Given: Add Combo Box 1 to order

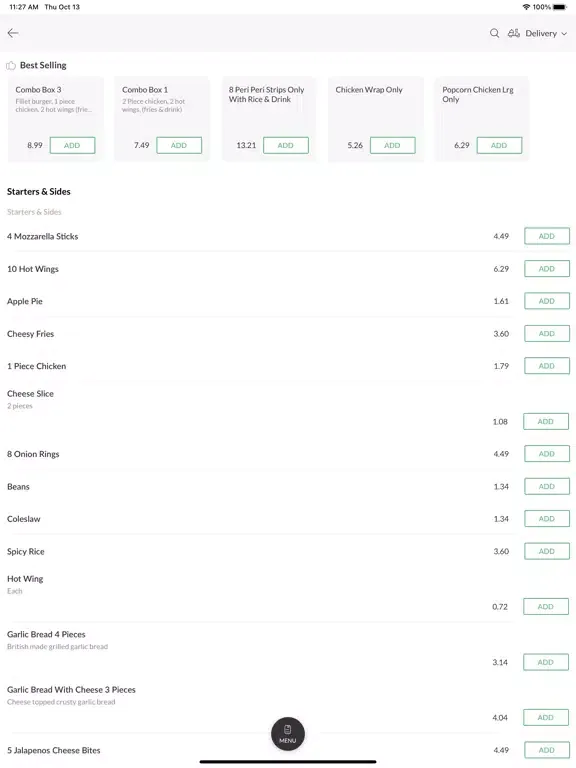Looking at the screenshot, I should (x=179, y=145).
